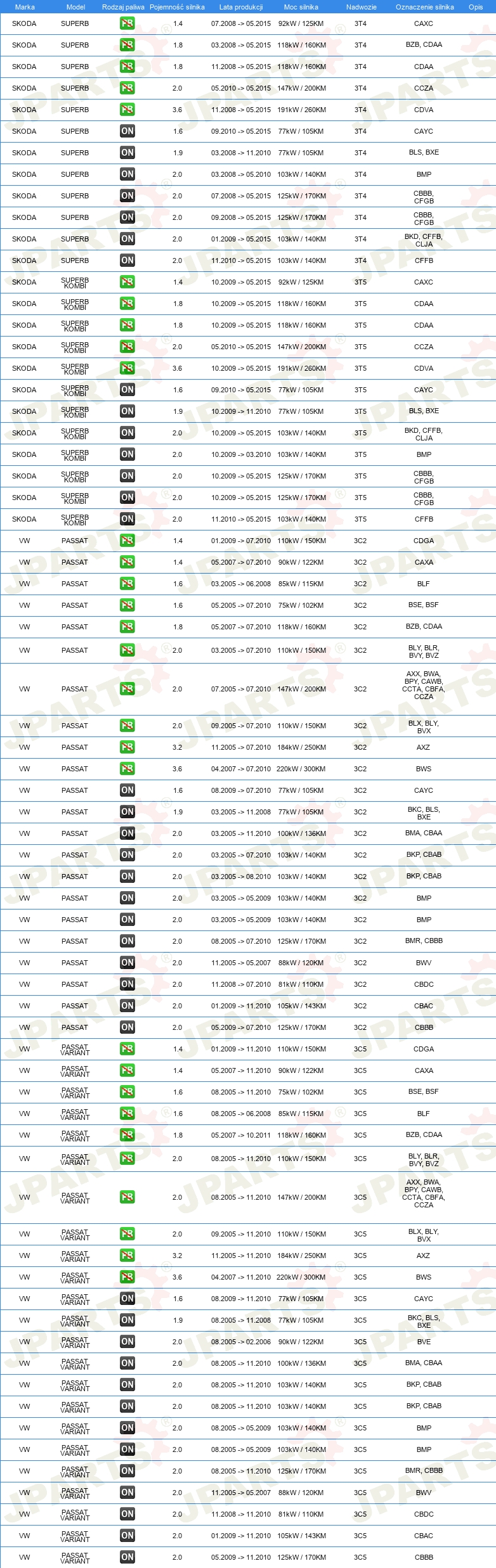Click diesel ON icon in Superb 1.9 BLS, BXE 3T4 row
The image size is (496, 1568).
tap(127, 153)
